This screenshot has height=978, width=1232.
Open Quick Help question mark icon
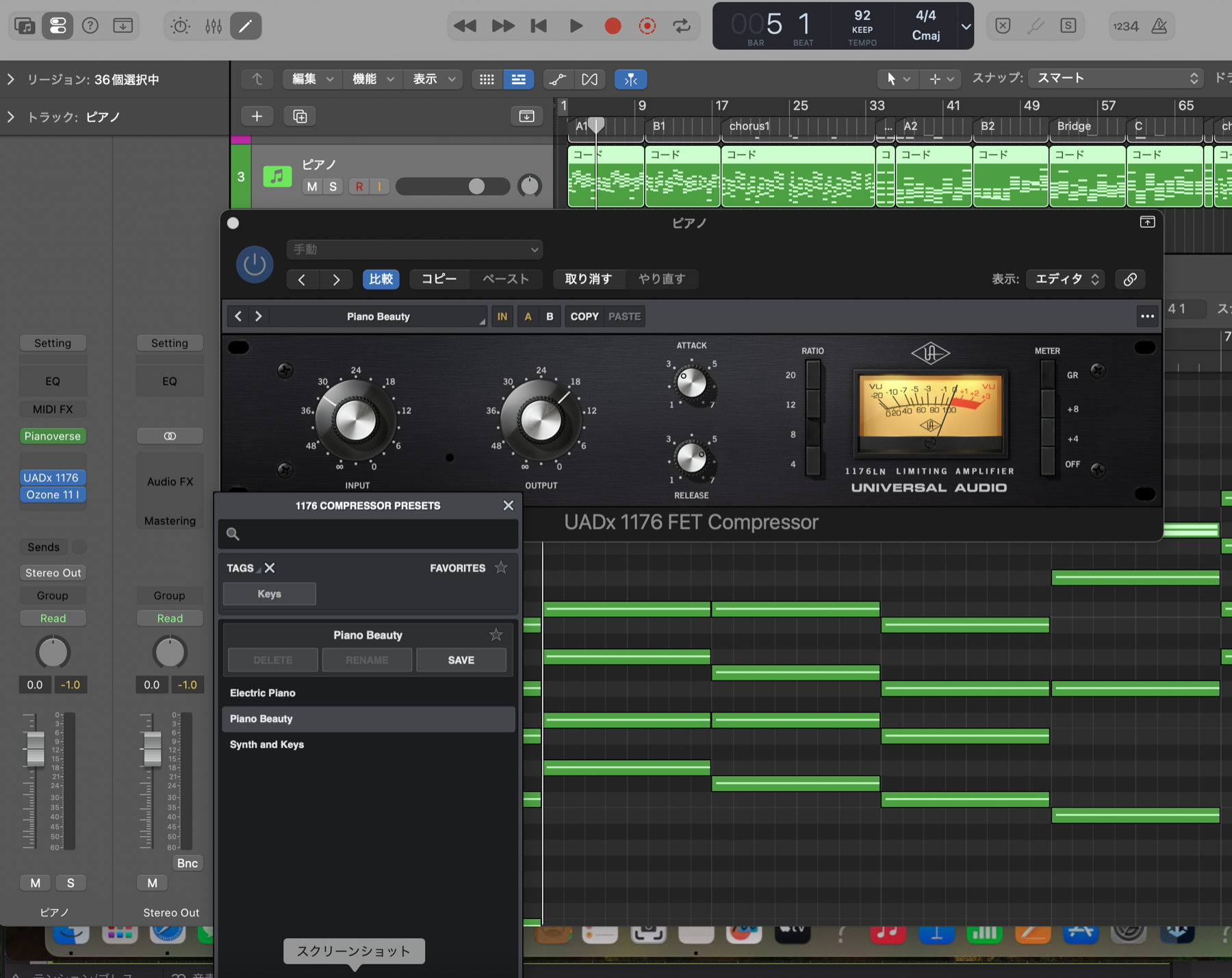[90, 26]
